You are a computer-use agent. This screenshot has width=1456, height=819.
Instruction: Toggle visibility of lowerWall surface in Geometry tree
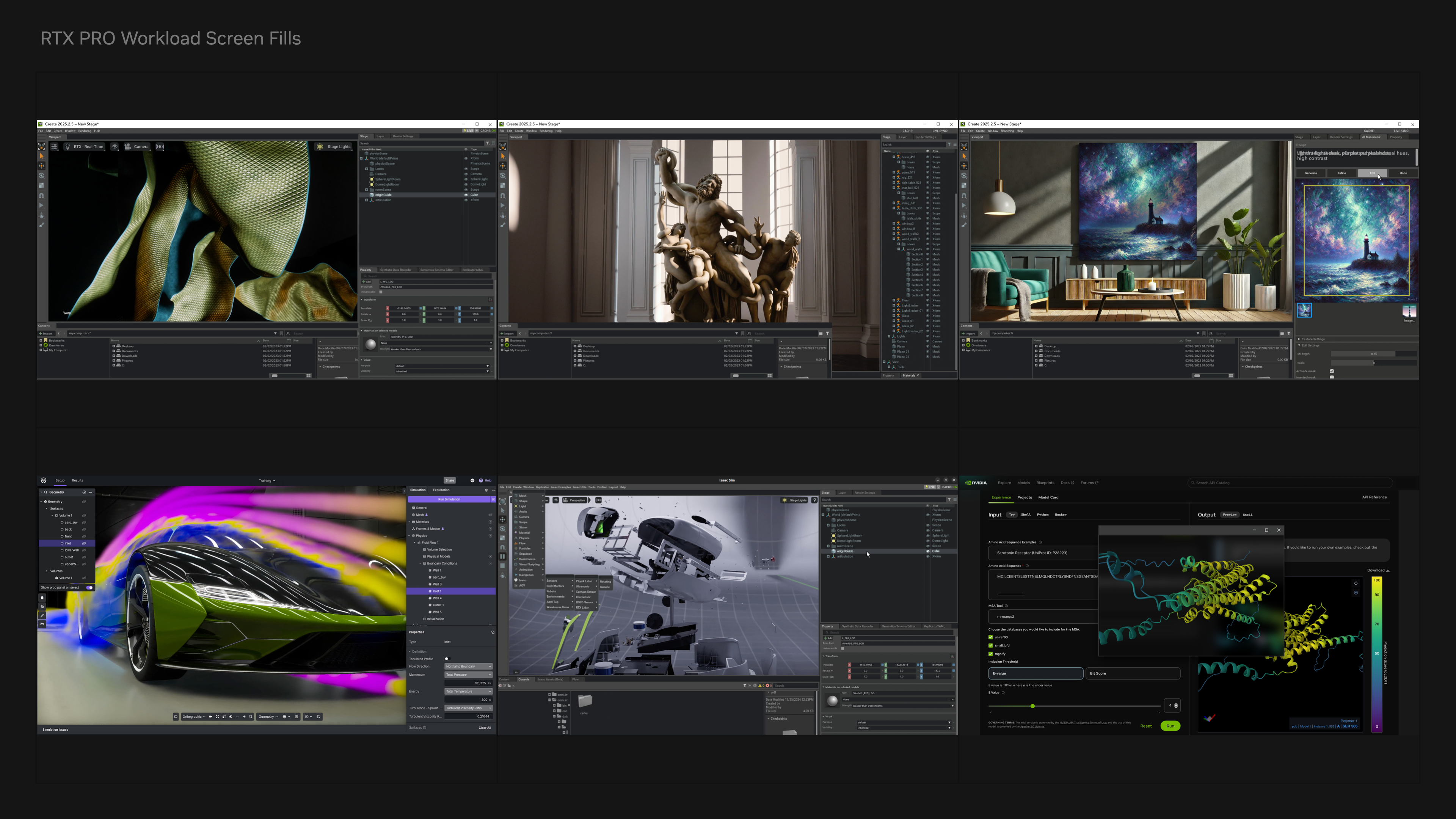click(x=84, y=551)
